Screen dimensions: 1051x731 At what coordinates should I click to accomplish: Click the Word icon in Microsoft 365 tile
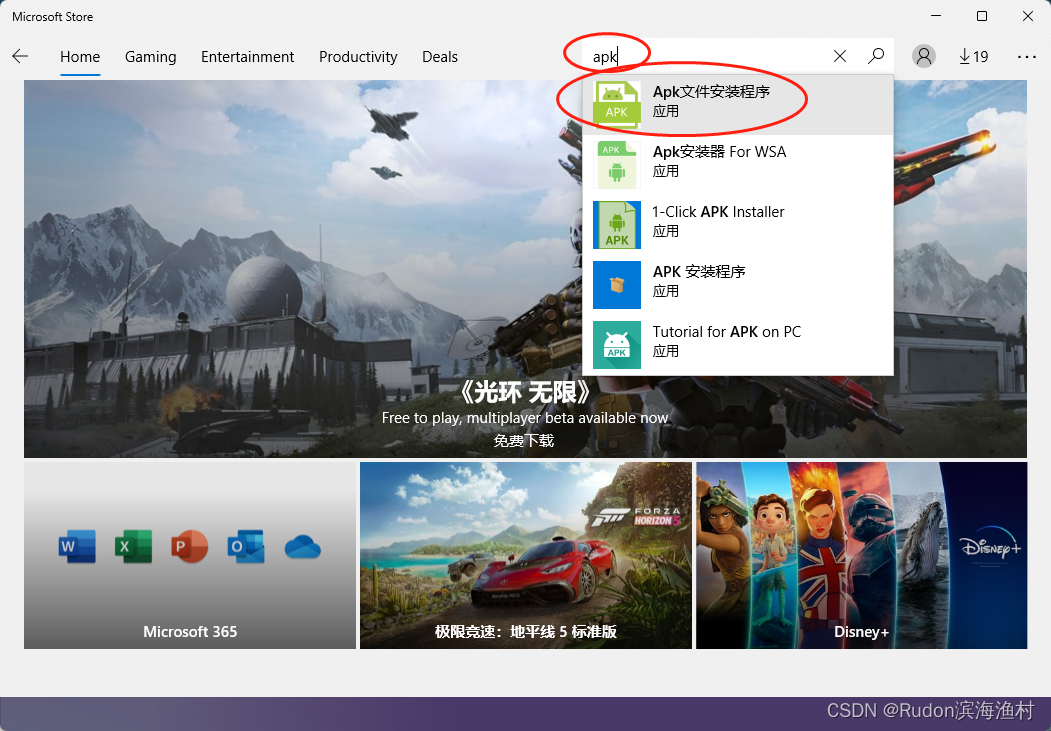click(x=77, y=547)
